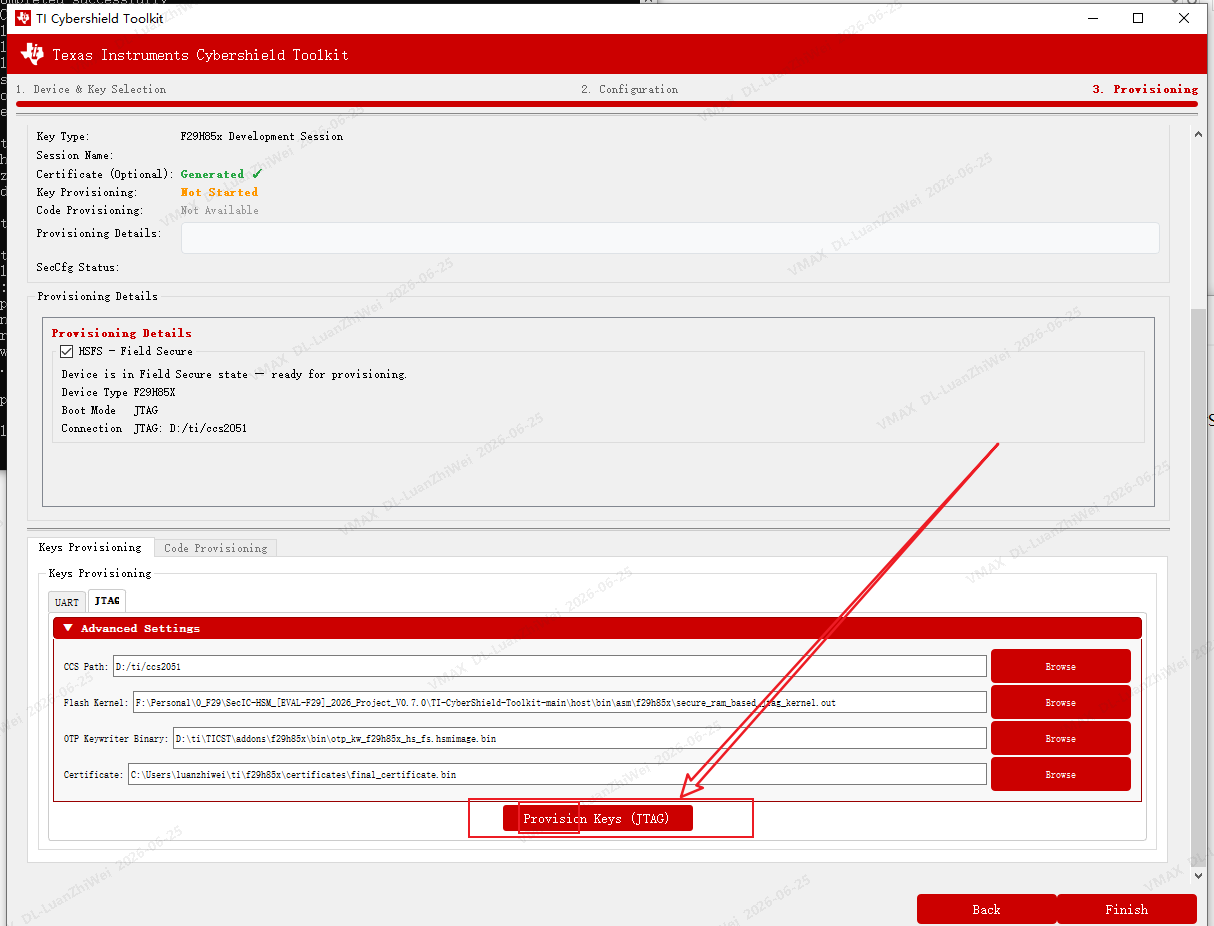The width and height of the screenshot is (1214, 926).
Task: Click the '2. Configuration' step label
Action: click(630, 89)
